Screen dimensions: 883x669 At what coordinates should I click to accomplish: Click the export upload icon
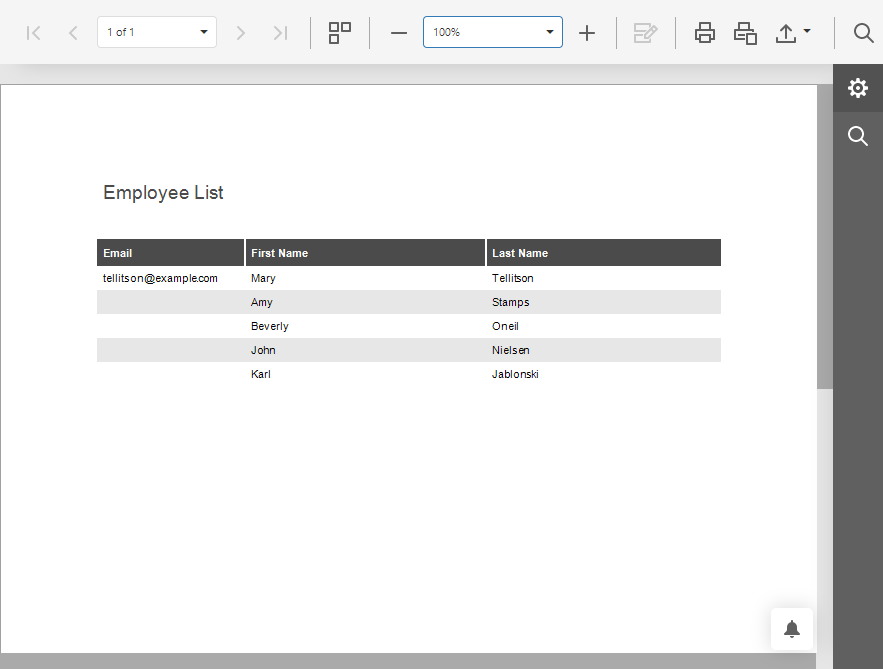(x=786, y=33)
